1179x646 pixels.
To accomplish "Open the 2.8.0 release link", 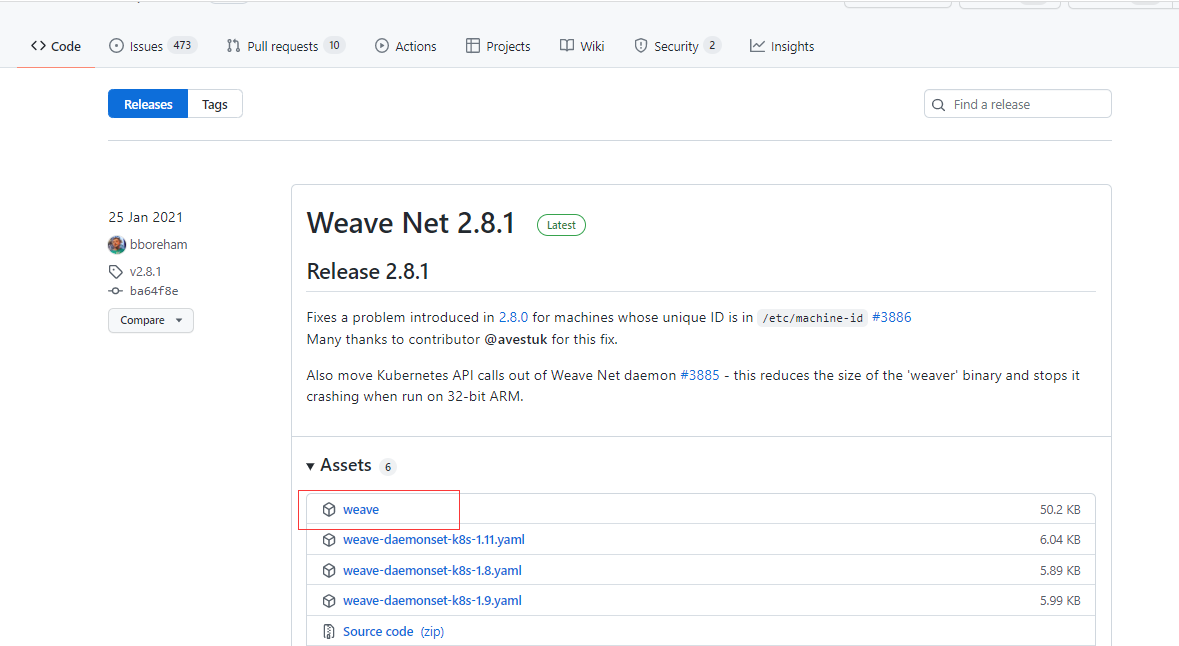I will pos(514,317).
